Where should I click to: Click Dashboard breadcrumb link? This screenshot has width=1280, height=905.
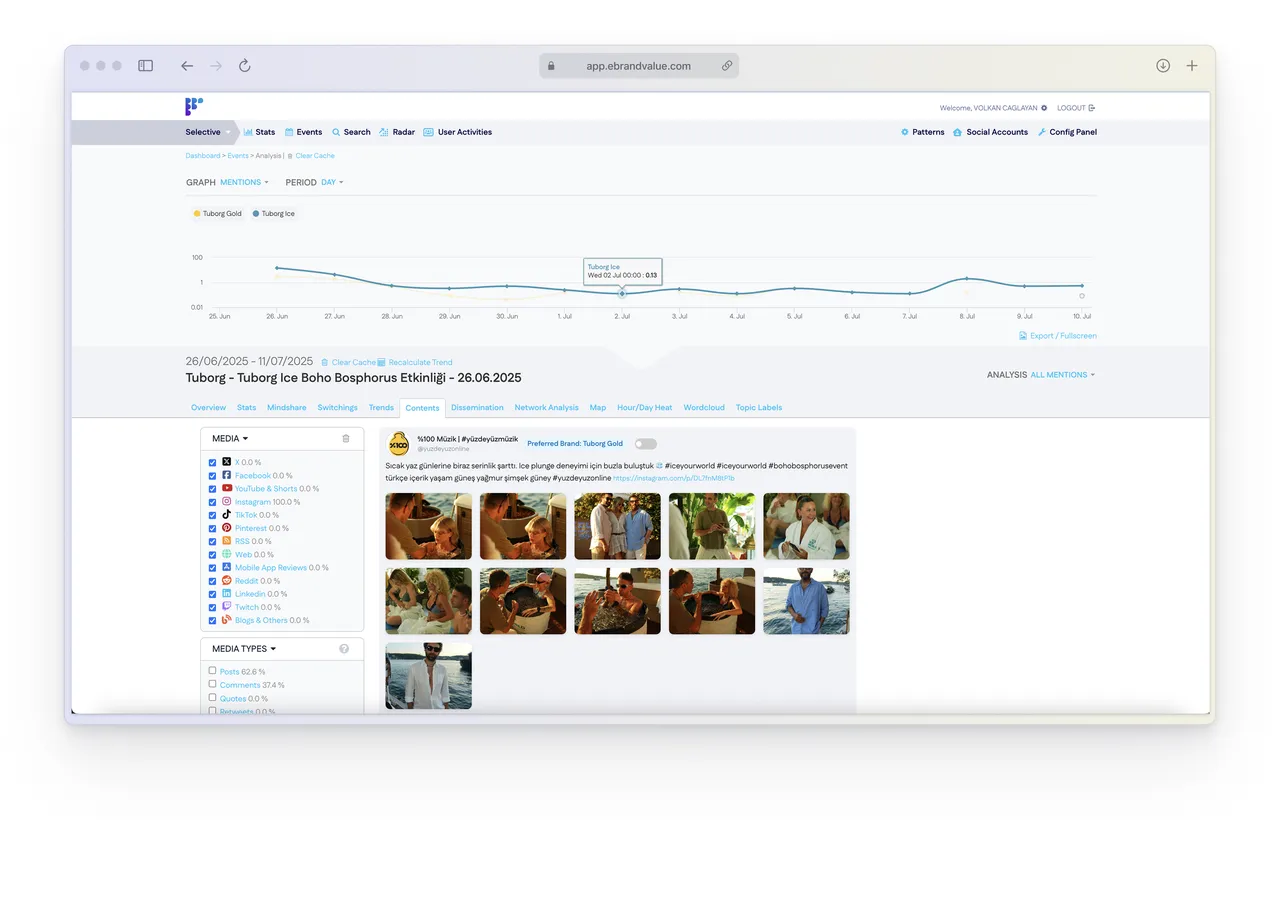tap(203, 156)
